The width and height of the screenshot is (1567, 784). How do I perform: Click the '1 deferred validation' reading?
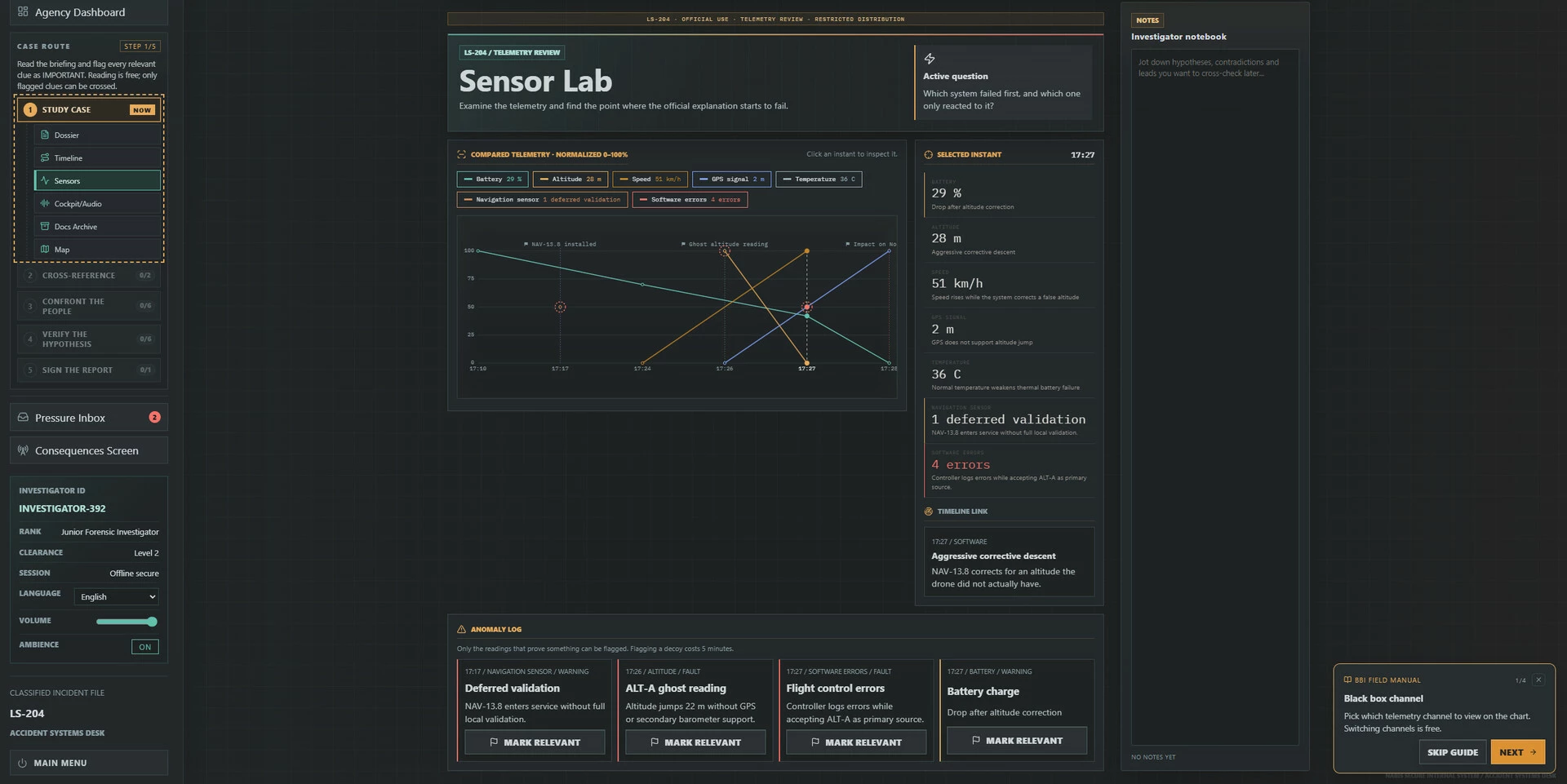1008,419
